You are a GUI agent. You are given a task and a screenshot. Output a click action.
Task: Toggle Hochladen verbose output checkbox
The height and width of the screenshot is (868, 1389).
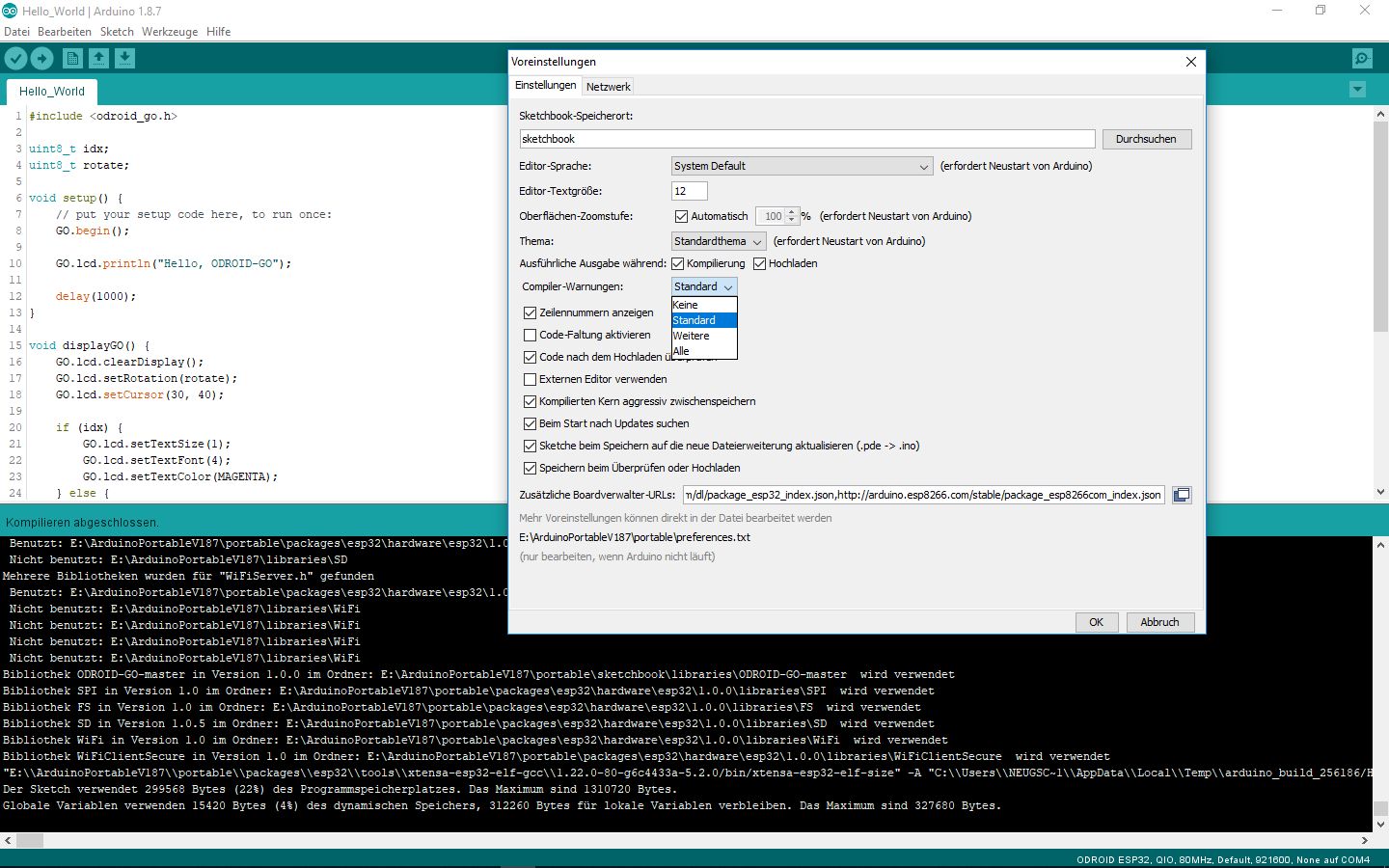(x=759, y=263)
